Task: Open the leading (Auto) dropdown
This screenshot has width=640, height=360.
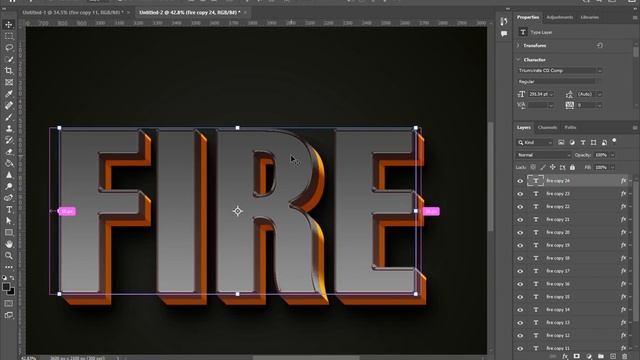Action: tap(599, 94)
